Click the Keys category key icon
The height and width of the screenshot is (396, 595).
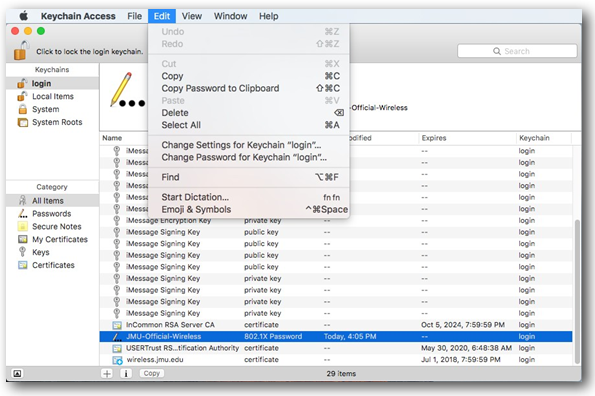tap(22, 252)
